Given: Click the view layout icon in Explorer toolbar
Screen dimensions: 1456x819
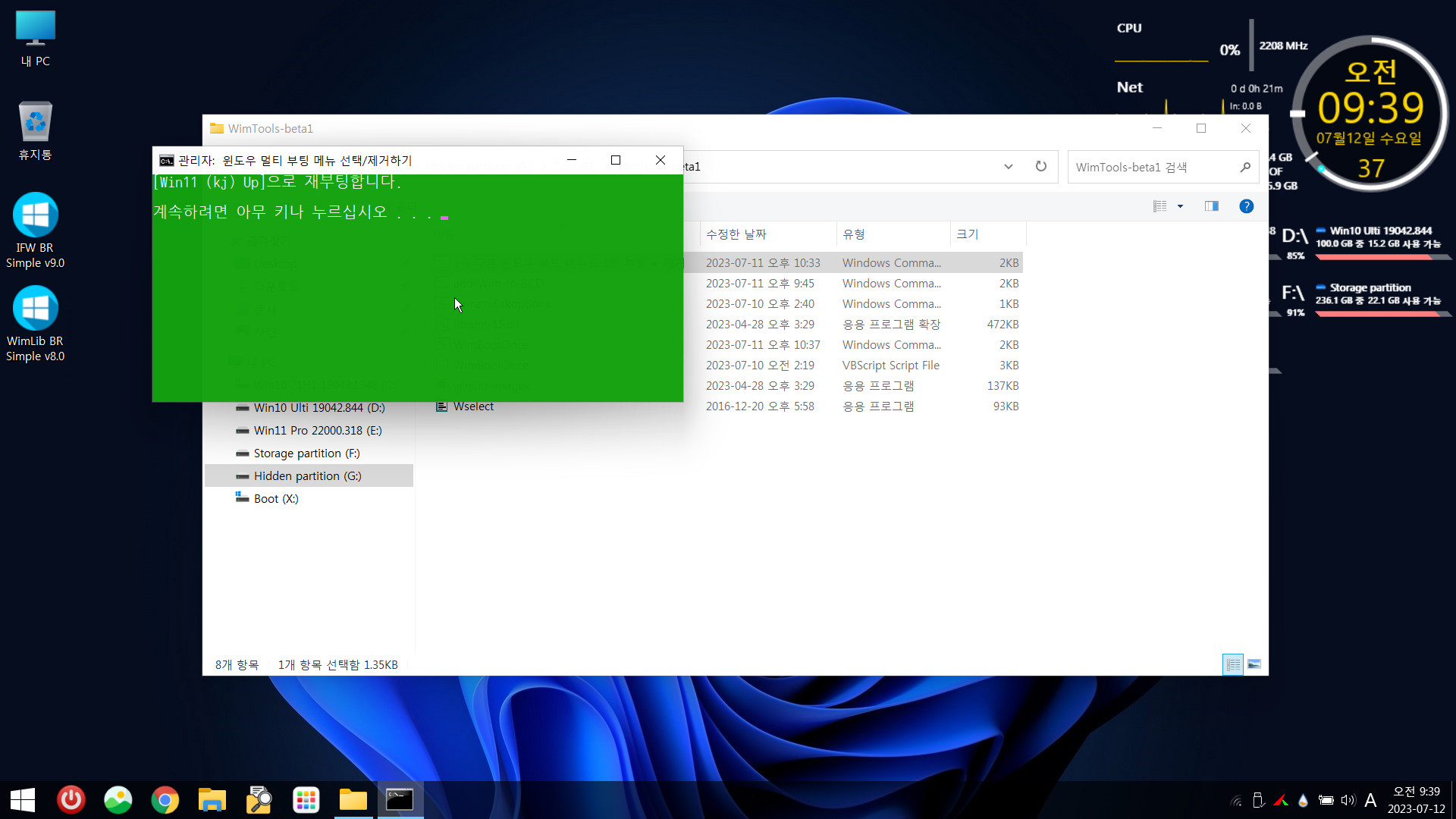Looking at the screenshot, I should [1160, 206].
